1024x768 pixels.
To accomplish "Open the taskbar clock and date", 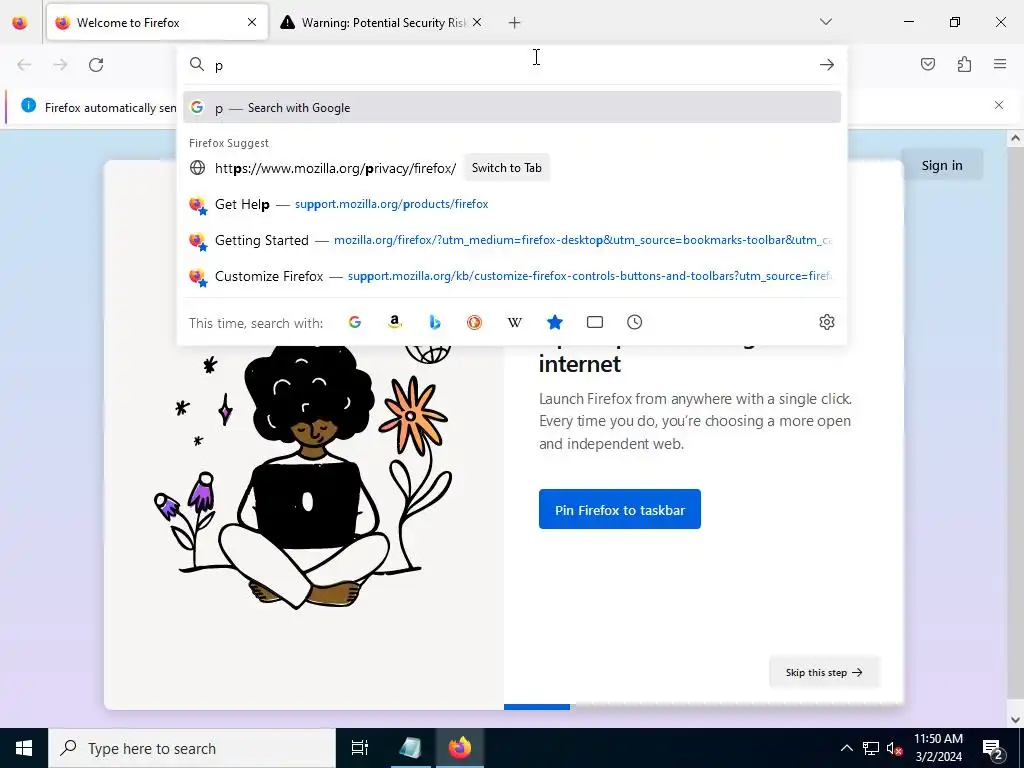I will (938, 748).
